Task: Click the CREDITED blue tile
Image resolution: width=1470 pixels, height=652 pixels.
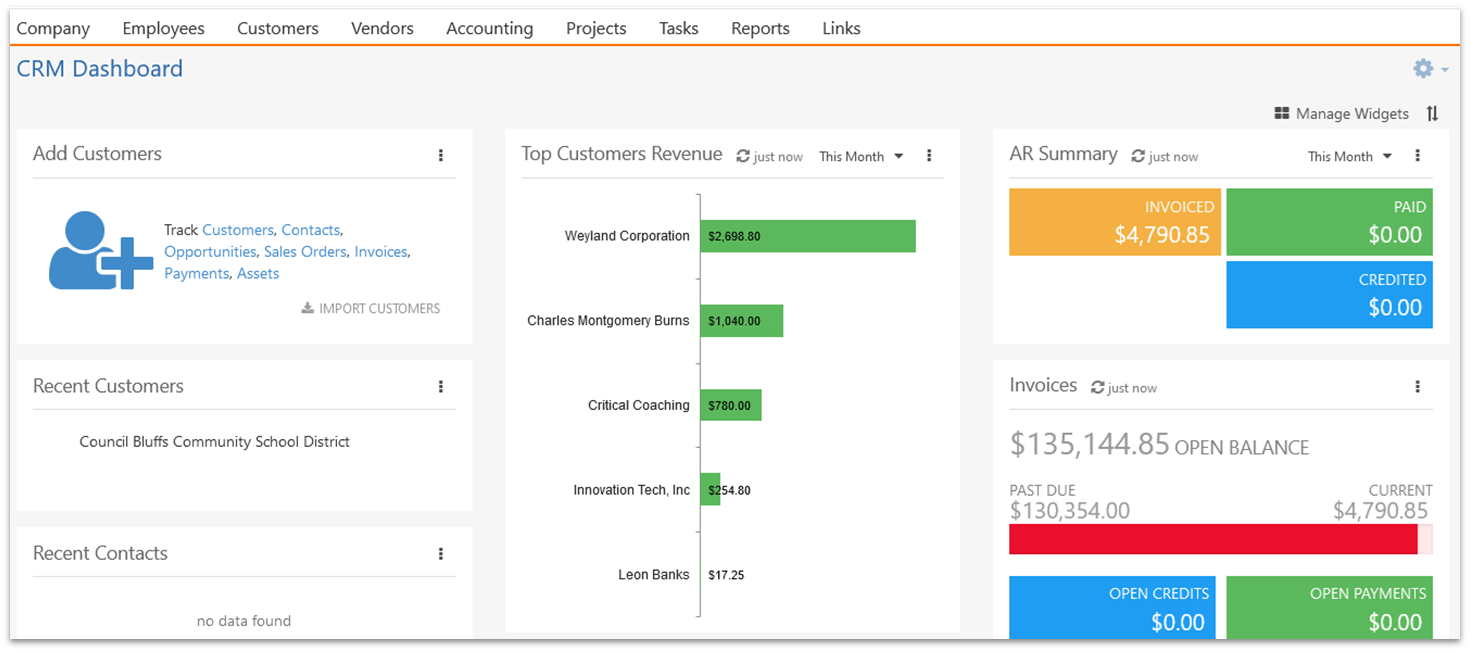Action: tap(1329, 295)
